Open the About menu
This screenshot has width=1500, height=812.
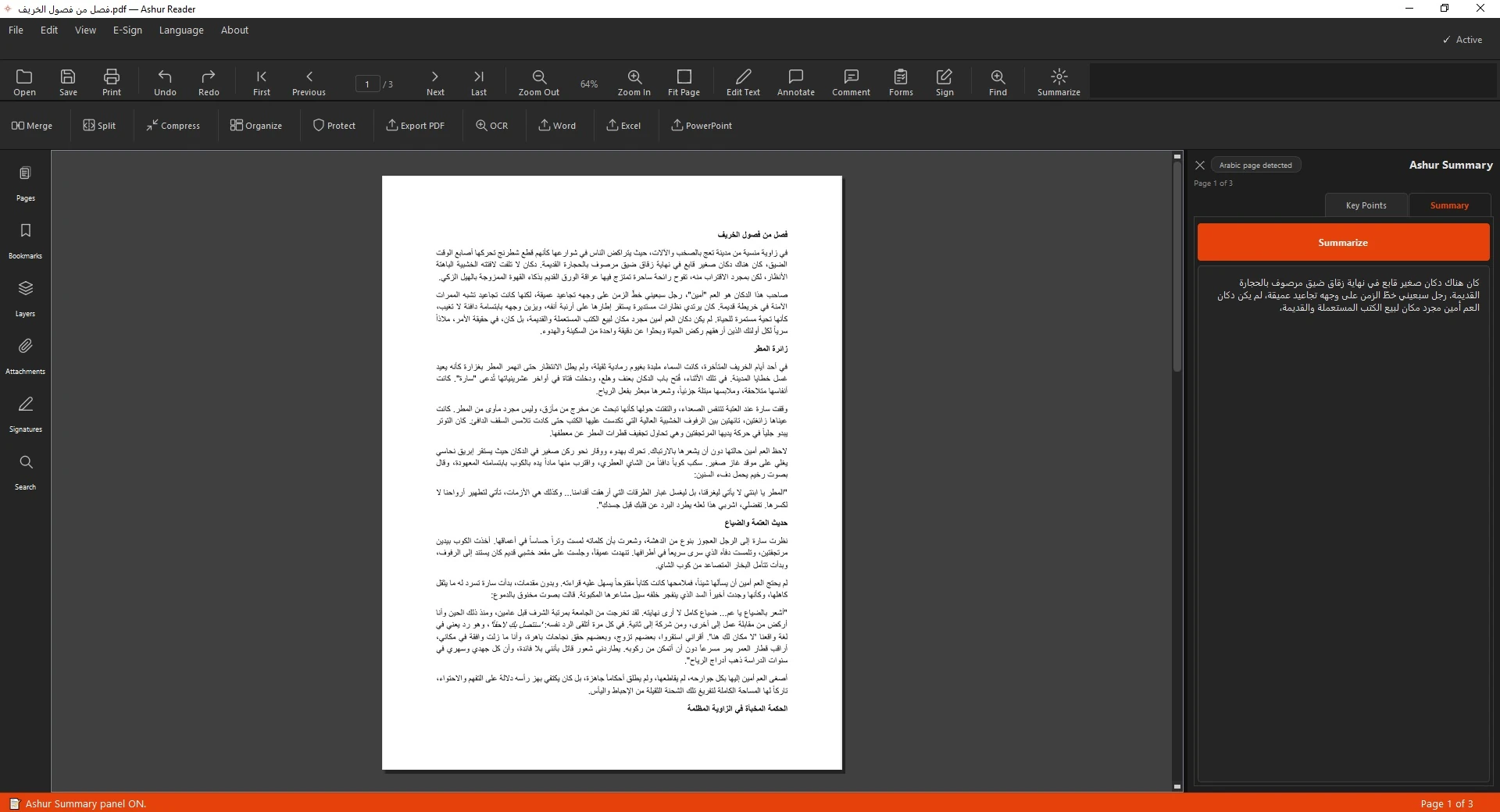pos(234,30)
